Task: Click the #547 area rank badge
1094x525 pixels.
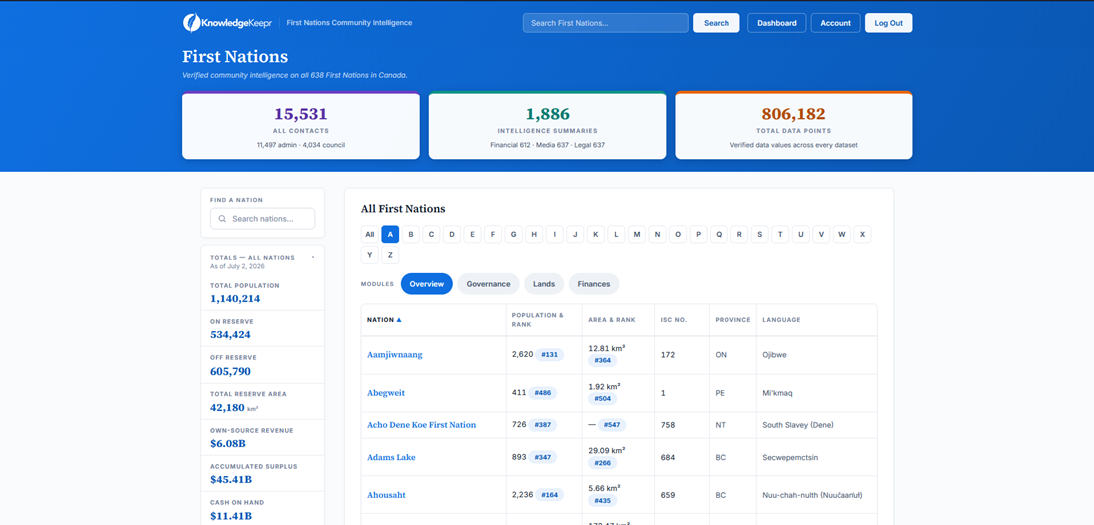Action: tap(612, 425)
